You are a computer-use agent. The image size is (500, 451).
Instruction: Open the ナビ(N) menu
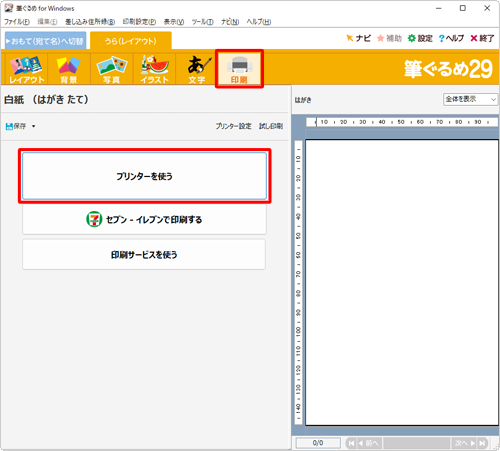(x=230, y=22)
